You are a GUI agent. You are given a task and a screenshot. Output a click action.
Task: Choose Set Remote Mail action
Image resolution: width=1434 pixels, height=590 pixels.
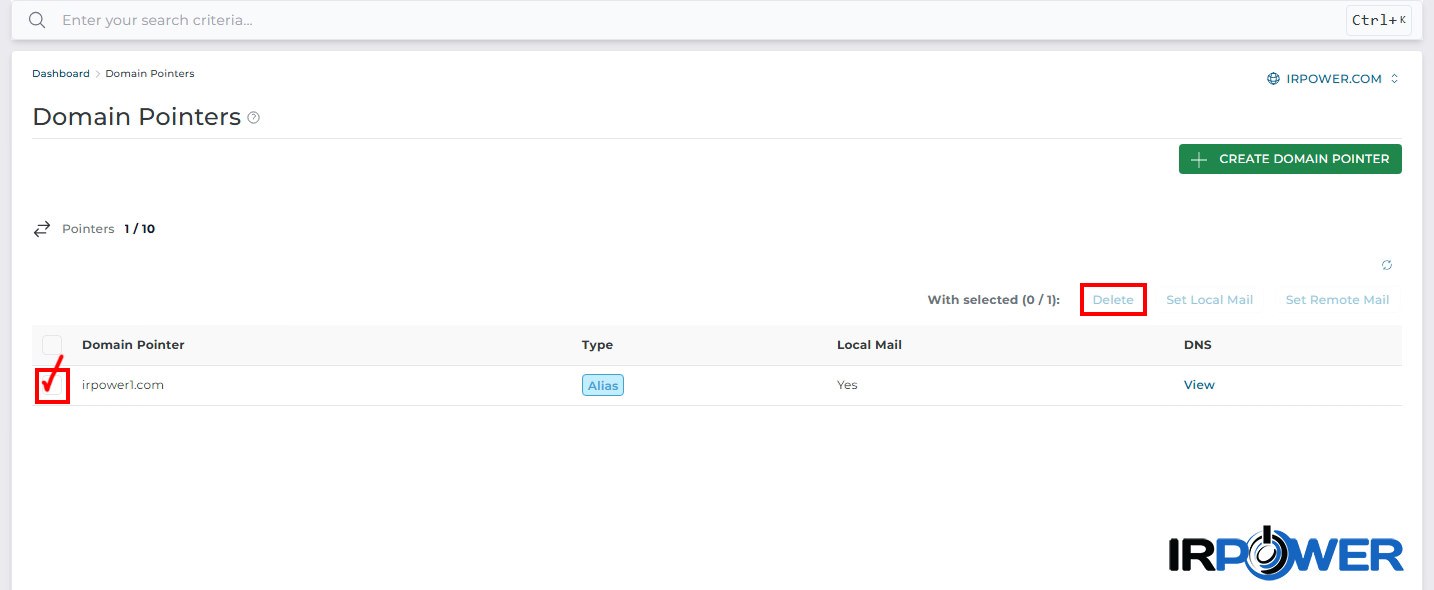click(x=1337, y=300)
